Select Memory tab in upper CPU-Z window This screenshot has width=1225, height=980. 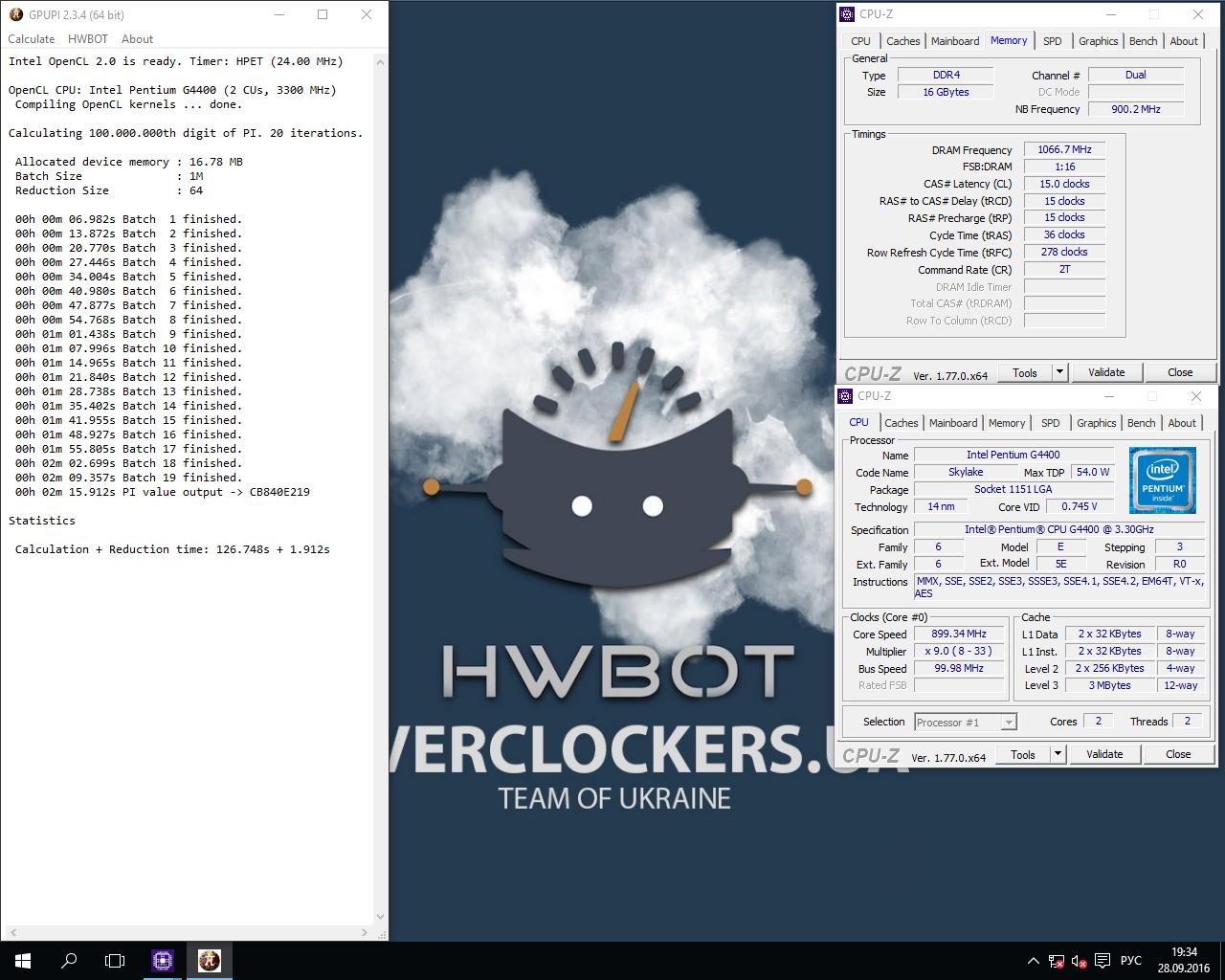pyautogui.click(x=1009, y=40)
